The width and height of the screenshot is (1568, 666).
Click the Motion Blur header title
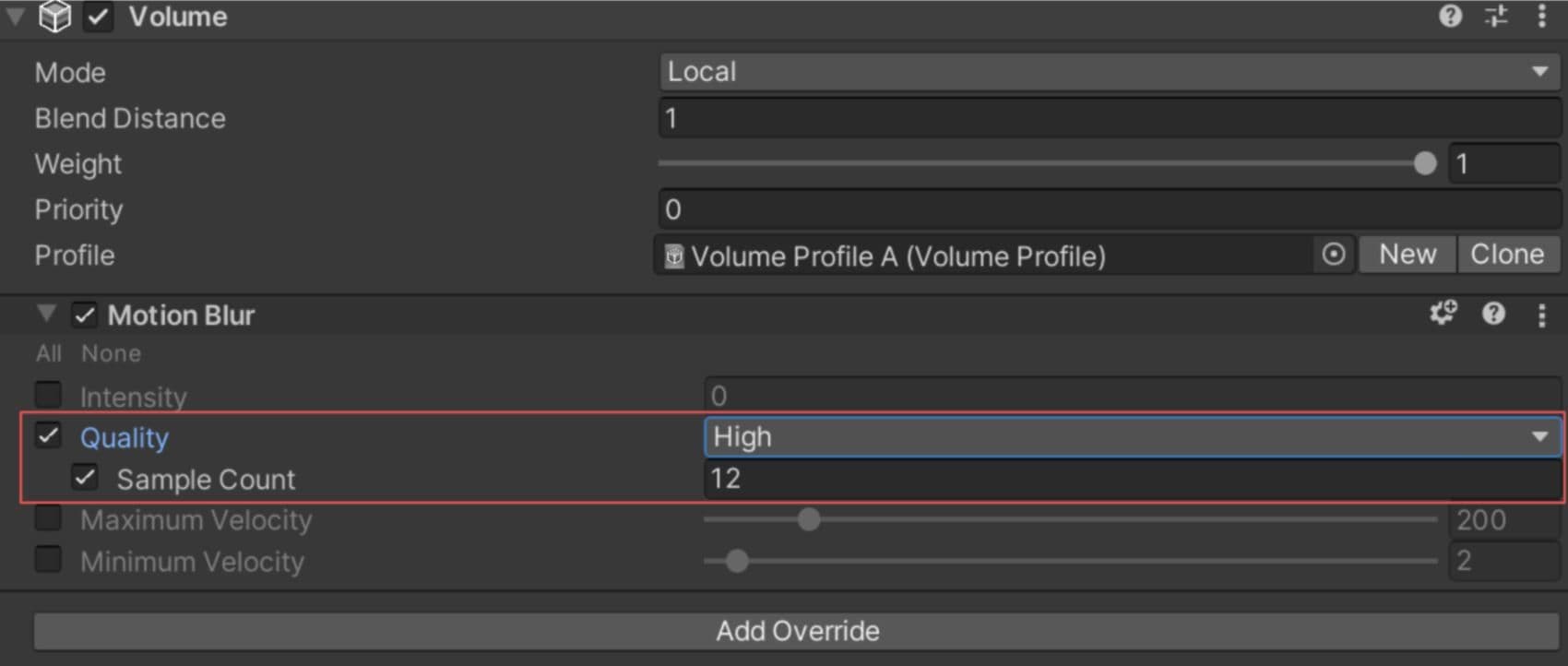(181, 315)
